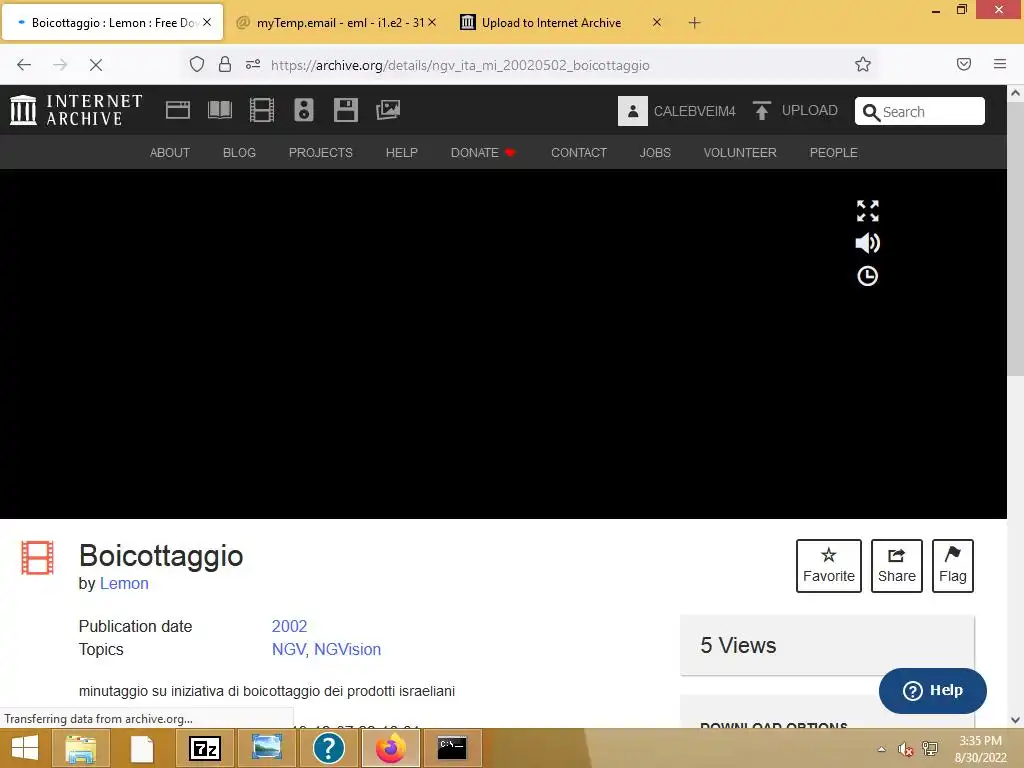Image resolution: width=1024 pixels, height=768 pixels.
Task: Open the Video film strip icon in navbar
Action: click(x=262, y=110)
